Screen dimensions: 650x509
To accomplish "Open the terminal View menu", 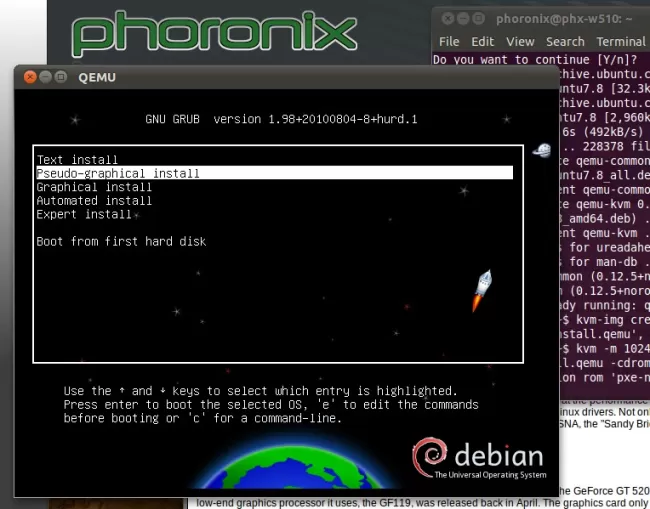I will point(520,42).
